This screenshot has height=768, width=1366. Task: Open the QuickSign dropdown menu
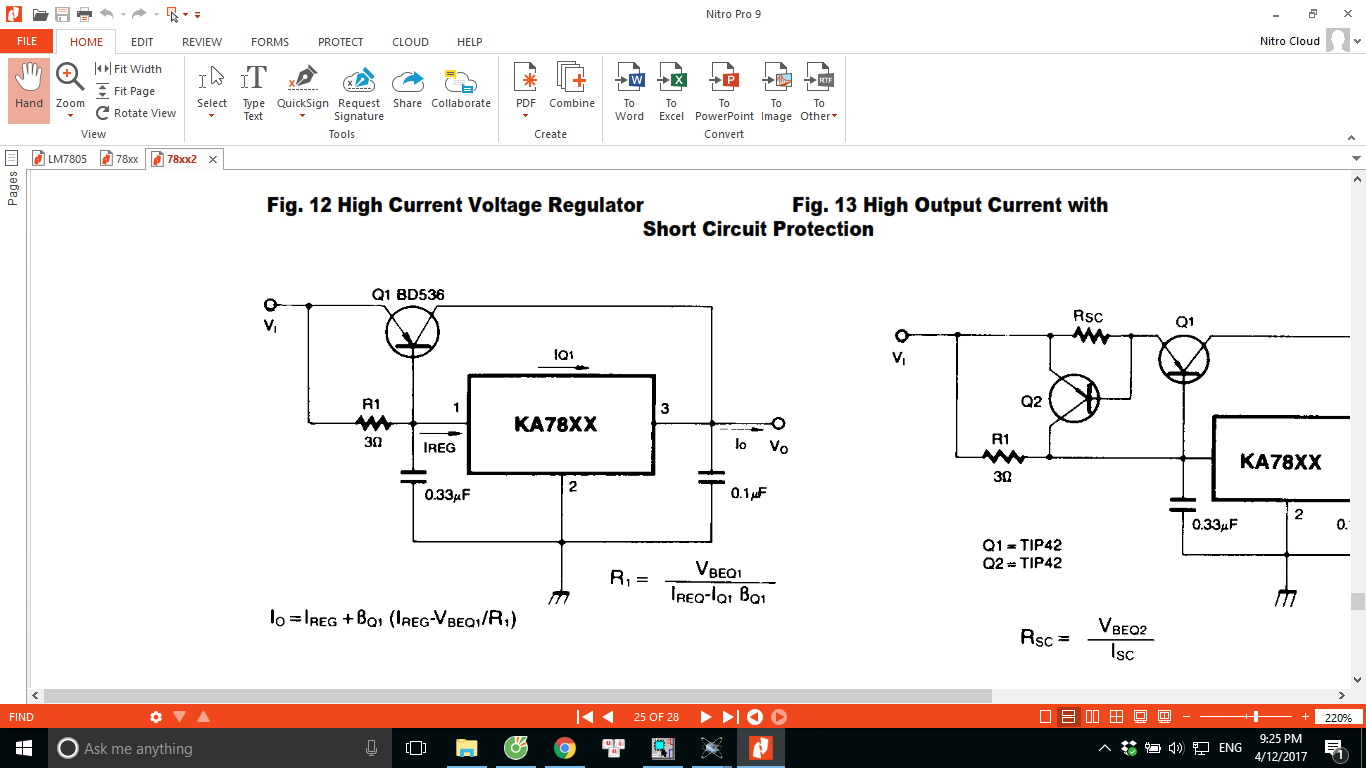pyautogui.click(x=302, y=116)
